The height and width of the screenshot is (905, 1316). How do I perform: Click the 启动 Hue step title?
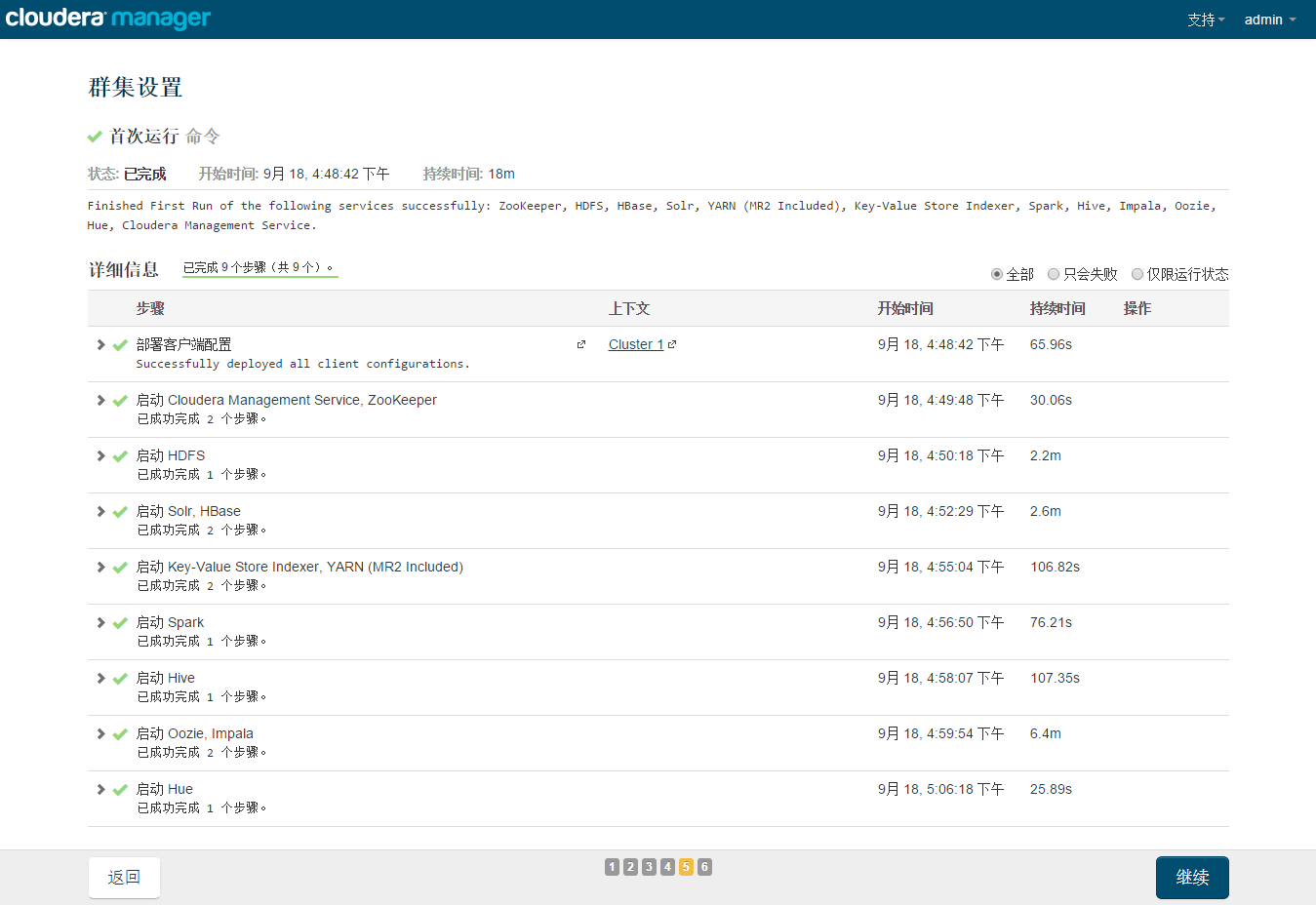pyautogui.click(x=165, y=789)
